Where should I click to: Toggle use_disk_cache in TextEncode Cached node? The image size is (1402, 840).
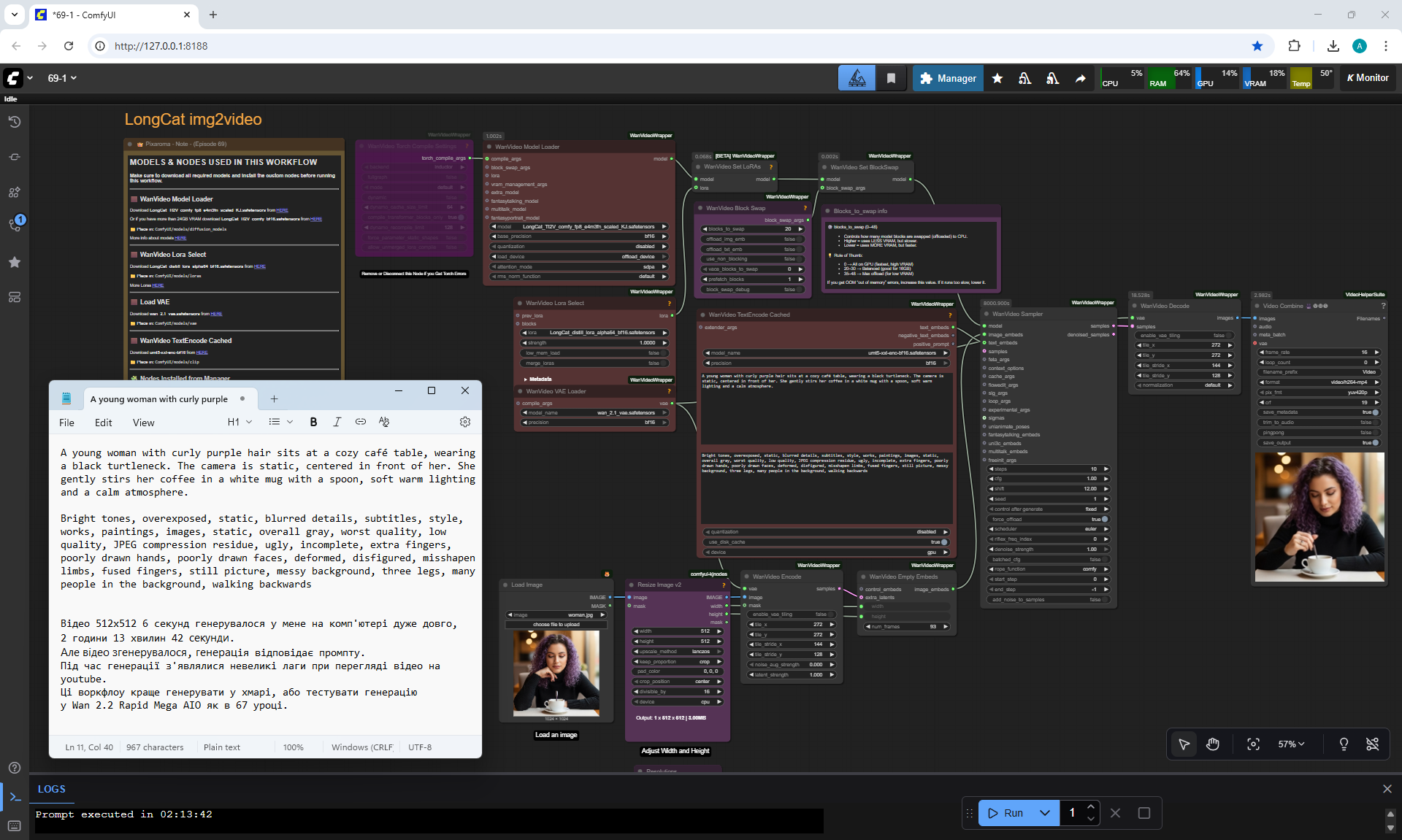(943, 542)
